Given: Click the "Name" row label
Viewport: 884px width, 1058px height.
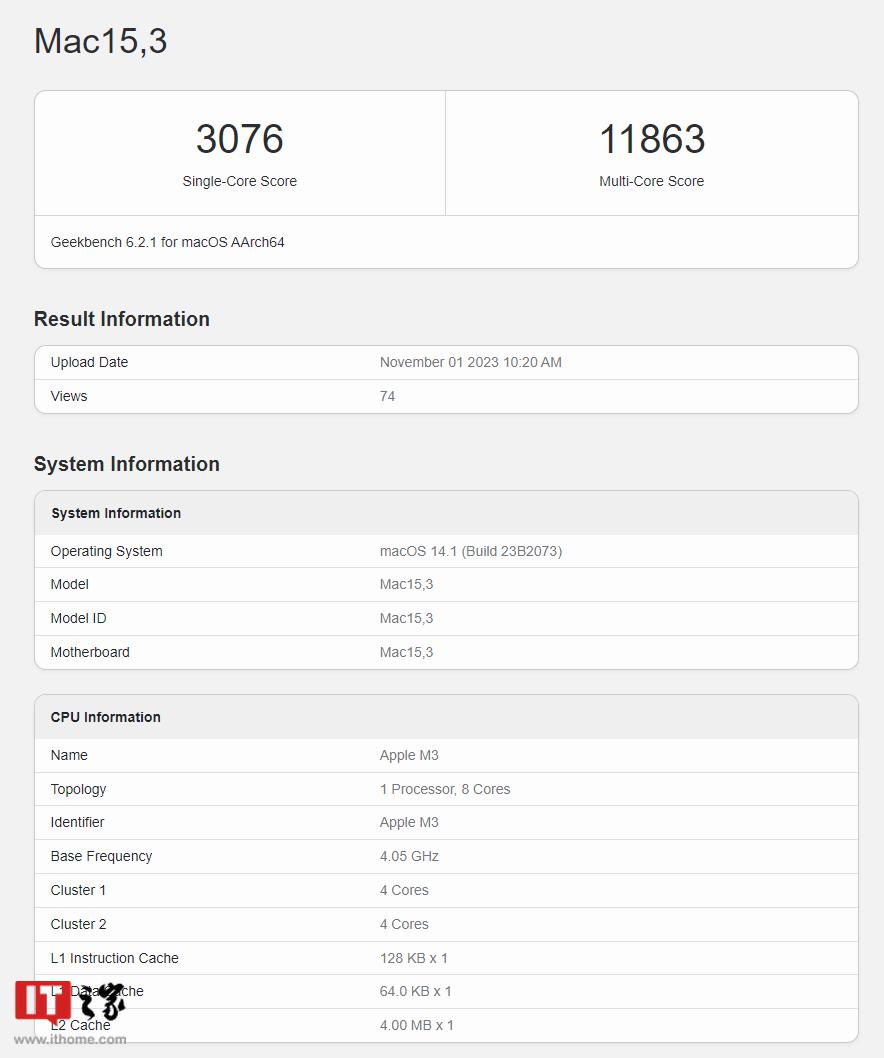Looking at the screenshot, I should [69, 755].
